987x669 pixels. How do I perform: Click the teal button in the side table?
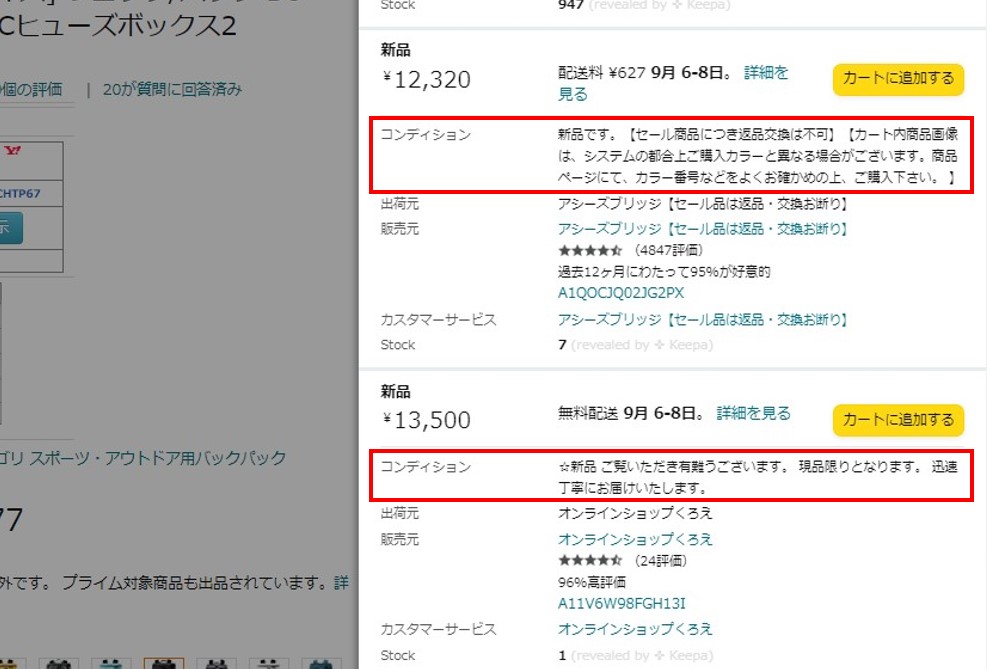[x=11, y=228]
